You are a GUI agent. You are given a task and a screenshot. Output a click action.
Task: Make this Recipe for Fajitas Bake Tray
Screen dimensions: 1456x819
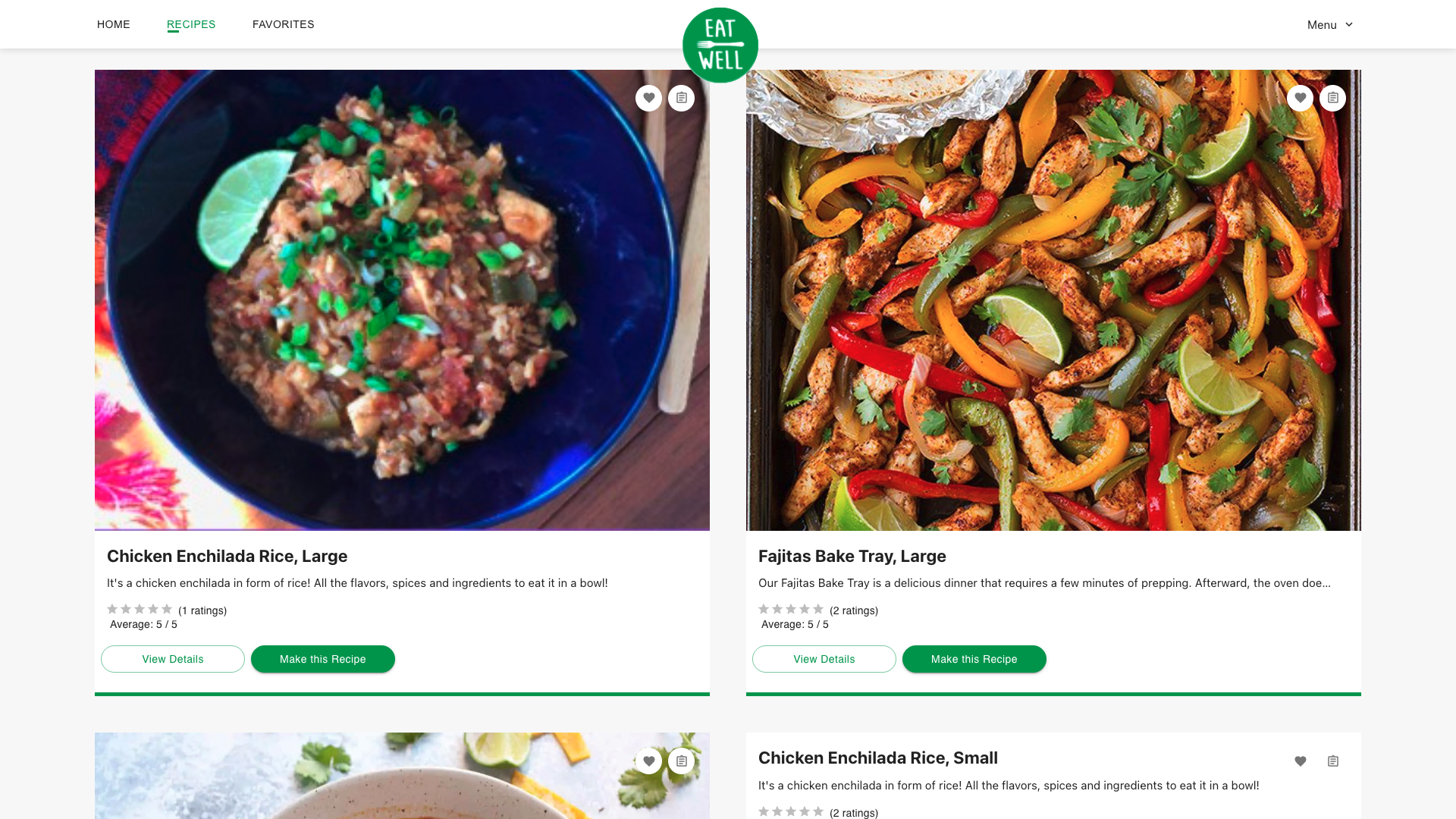pyautogui.click(x=974, y=659)
